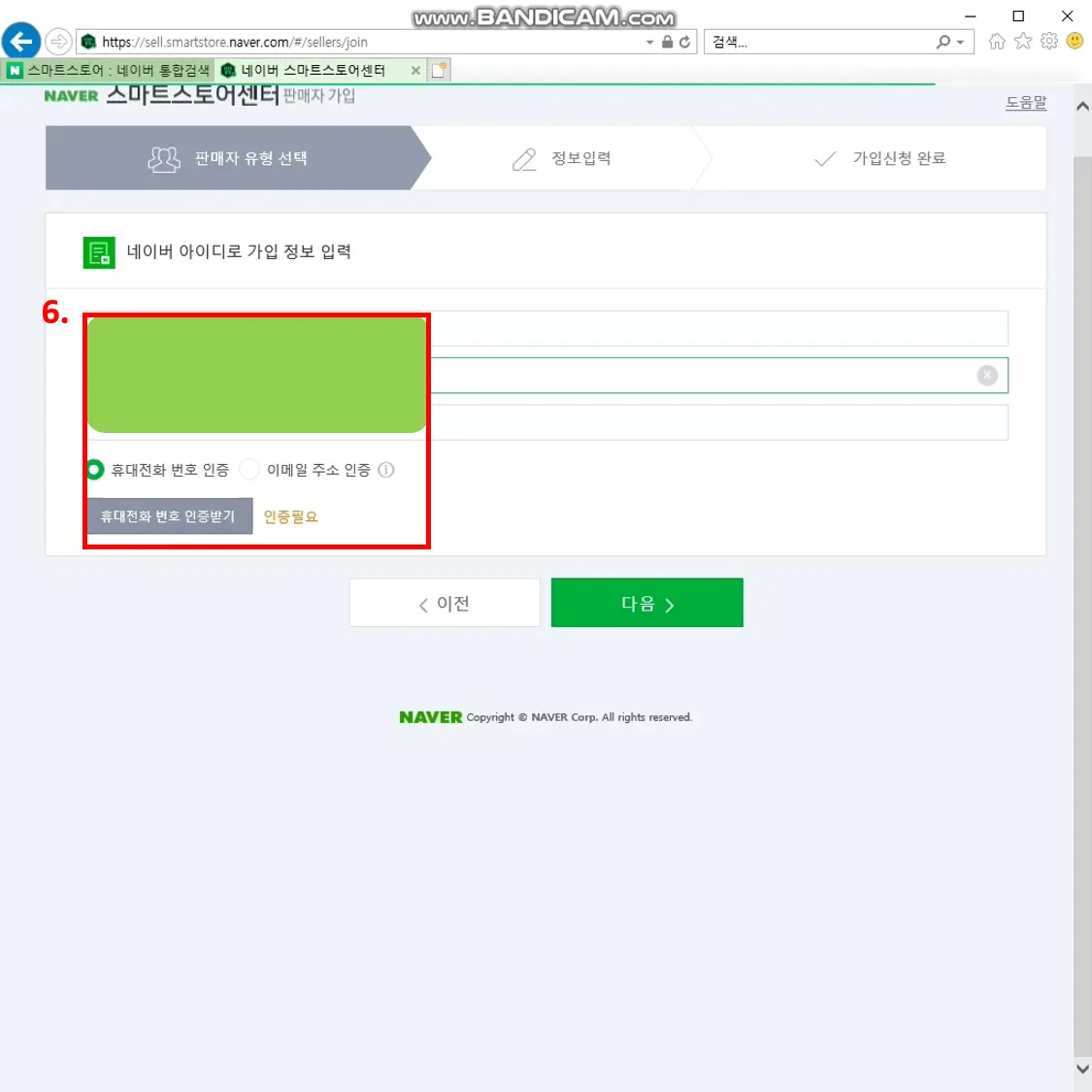The image size is (1092, 1092).
Task: Click the 인증필요 status text
Action: click(290, 516)
